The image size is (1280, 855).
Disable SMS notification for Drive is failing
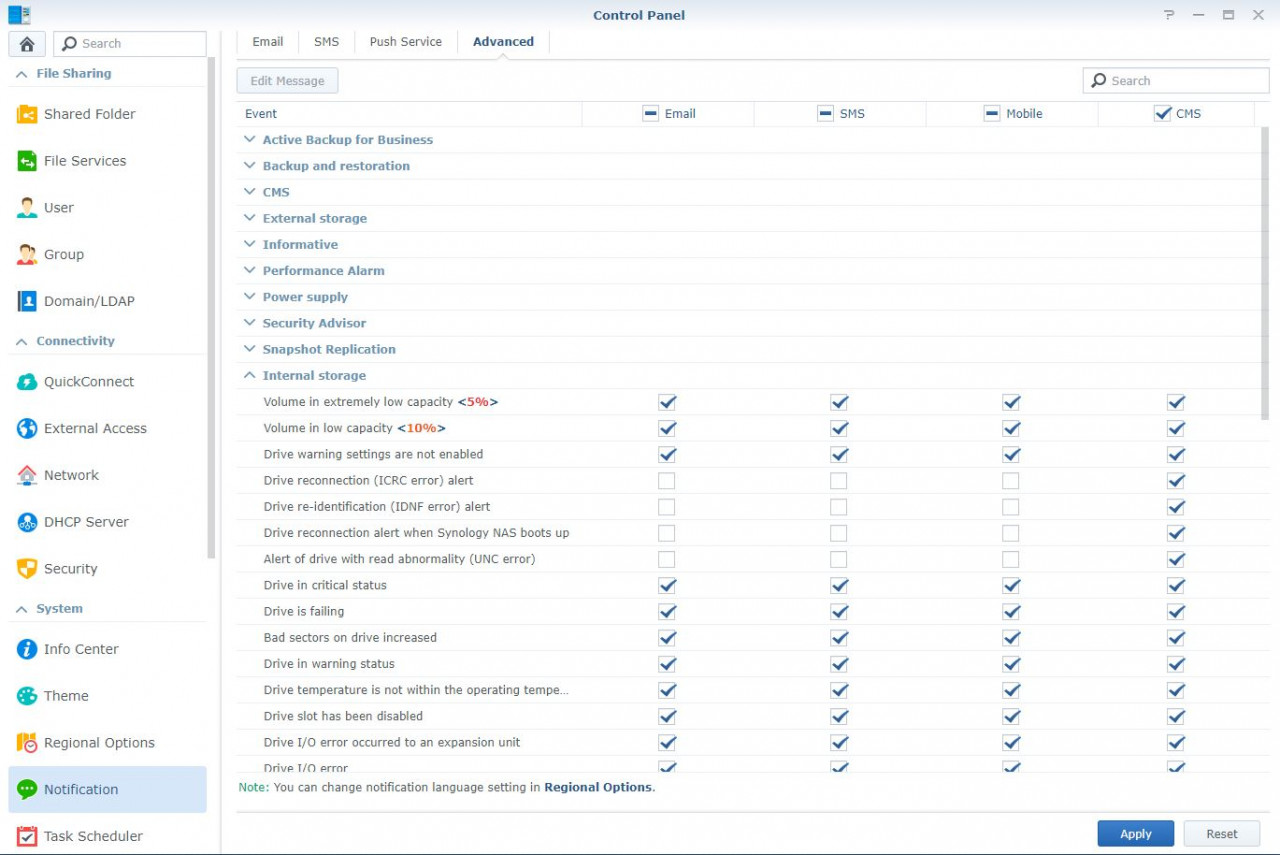(x=839, y=611)
